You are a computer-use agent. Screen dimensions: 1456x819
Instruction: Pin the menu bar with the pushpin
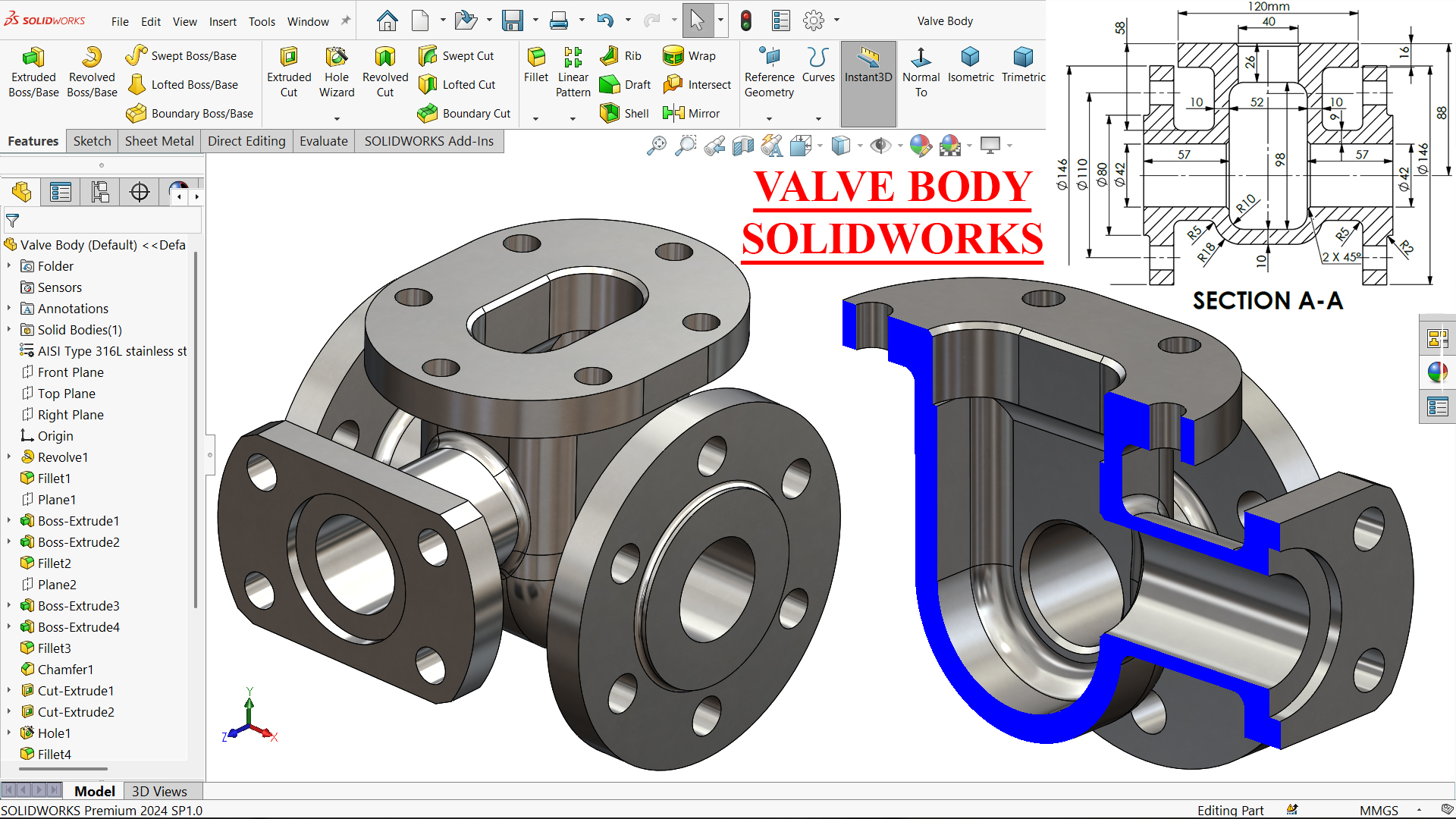[x=346, y=20]
